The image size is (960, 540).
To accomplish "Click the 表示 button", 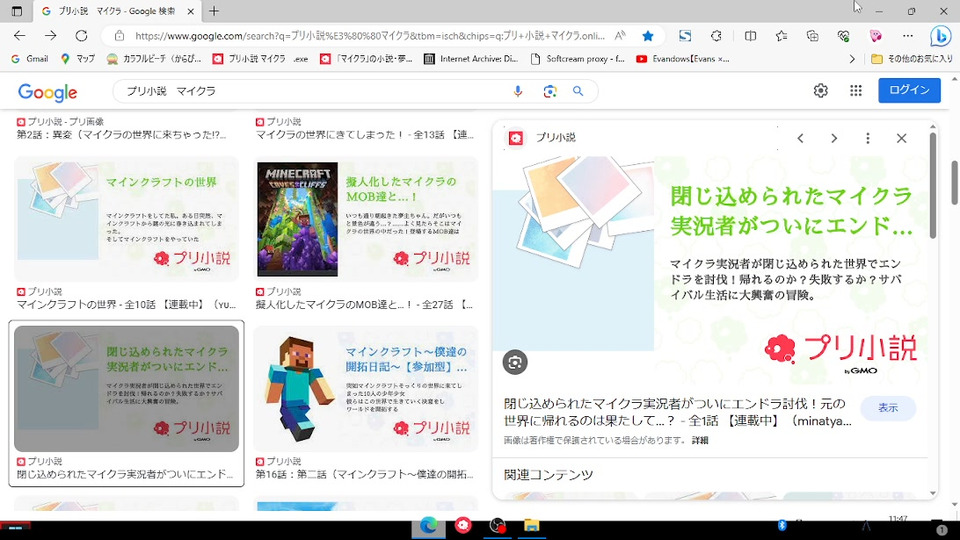I will point(888,408).
